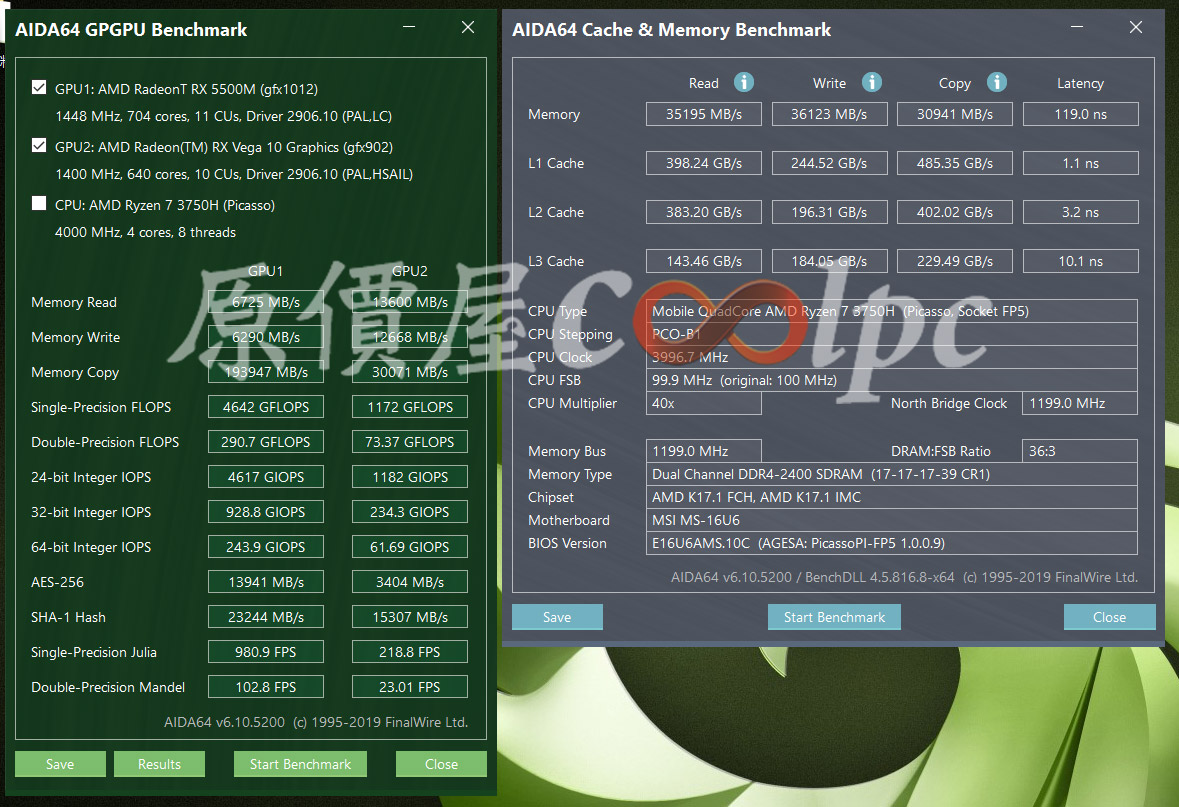Click L1 Cache read value 398.24 GB/s

[704, 163]
